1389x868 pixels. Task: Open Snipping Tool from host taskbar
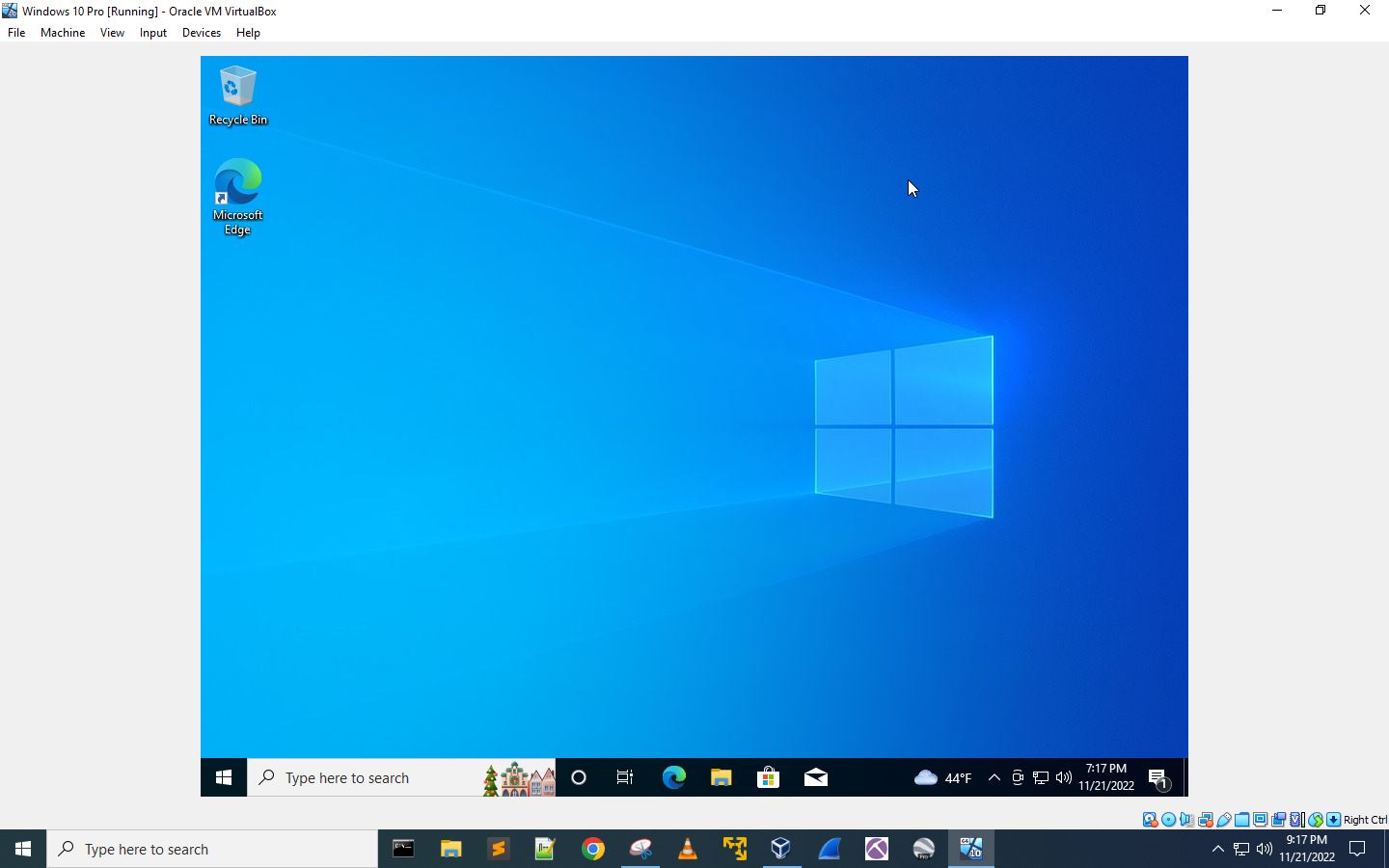tap(640, 849)
